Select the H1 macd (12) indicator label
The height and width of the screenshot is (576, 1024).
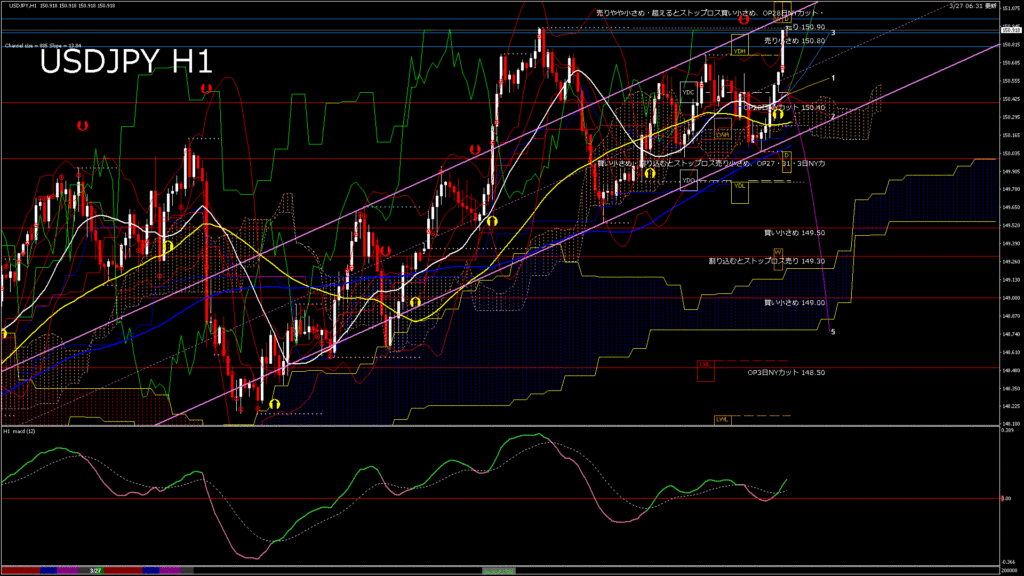point(20,431)
